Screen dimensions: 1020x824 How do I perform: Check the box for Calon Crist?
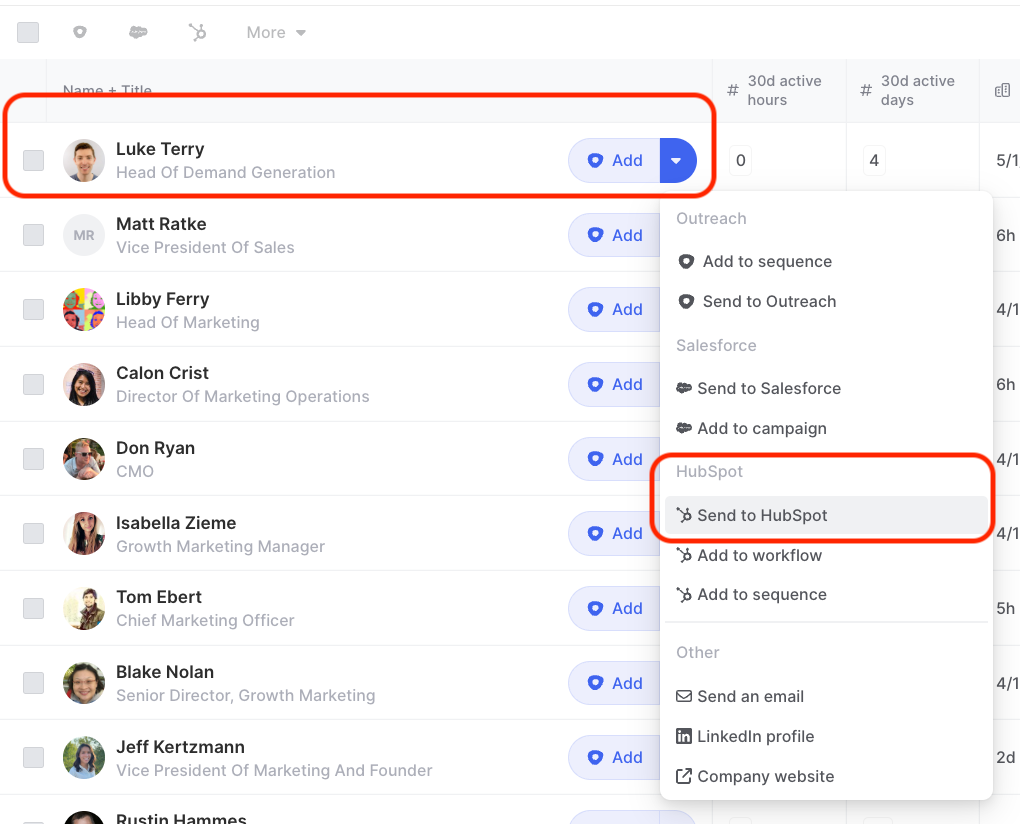coord(34,384)
